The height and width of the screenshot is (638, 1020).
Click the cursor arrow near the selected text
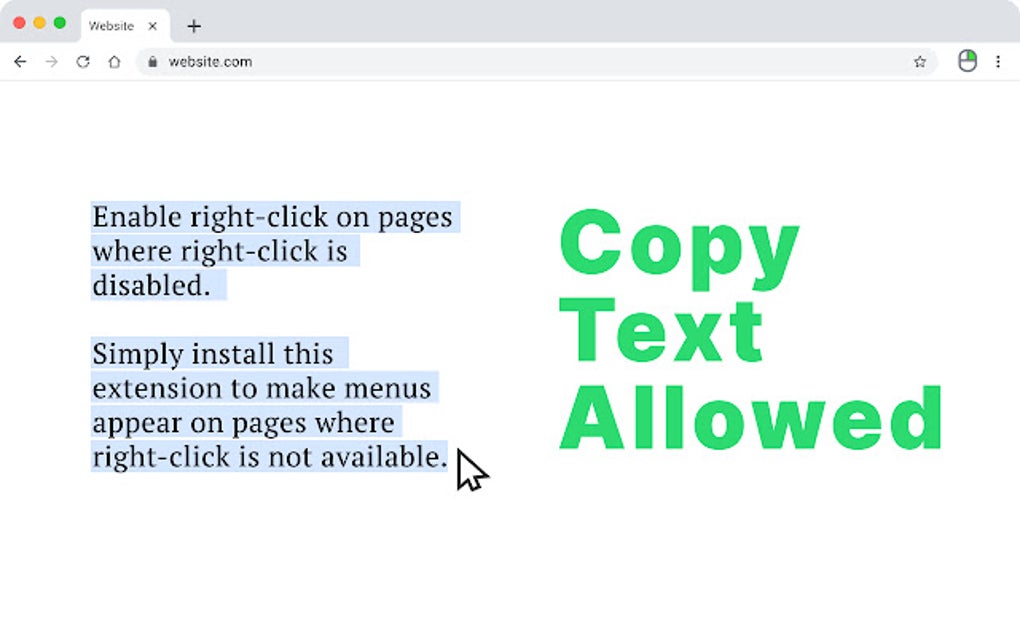point(470,470)
